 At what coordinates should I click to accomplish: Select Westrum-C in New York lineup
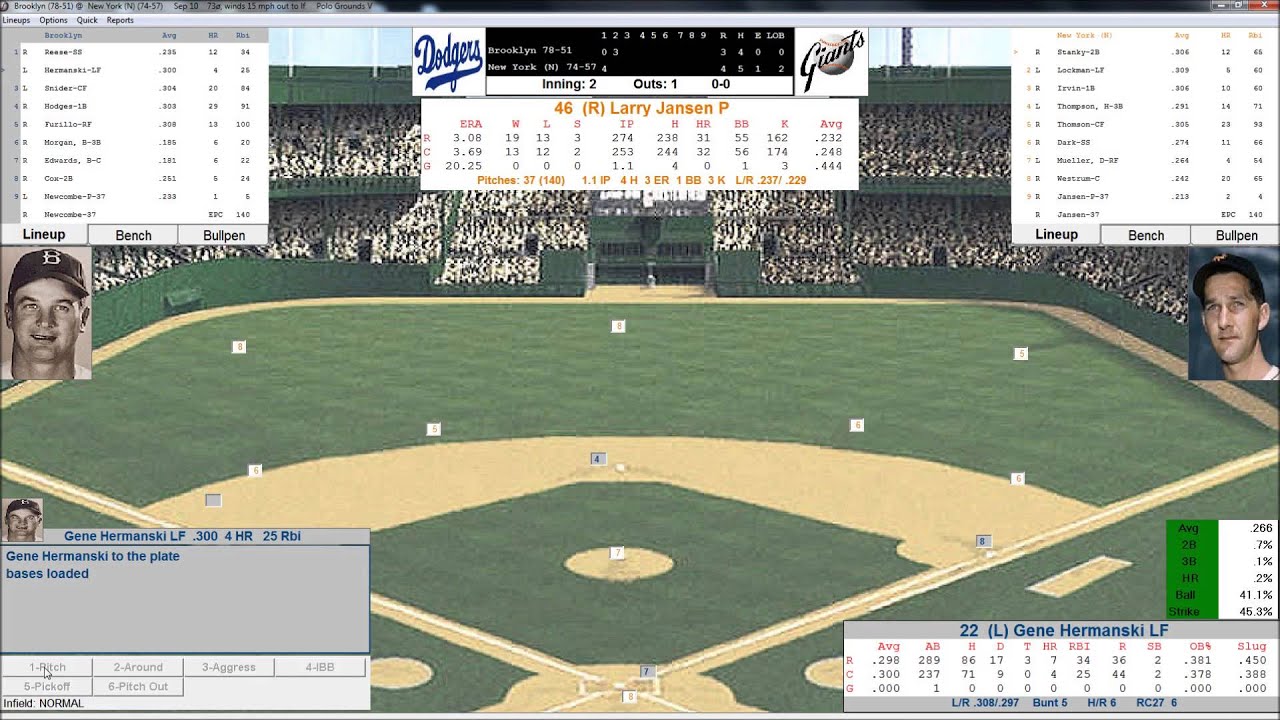click(1146, 178)
